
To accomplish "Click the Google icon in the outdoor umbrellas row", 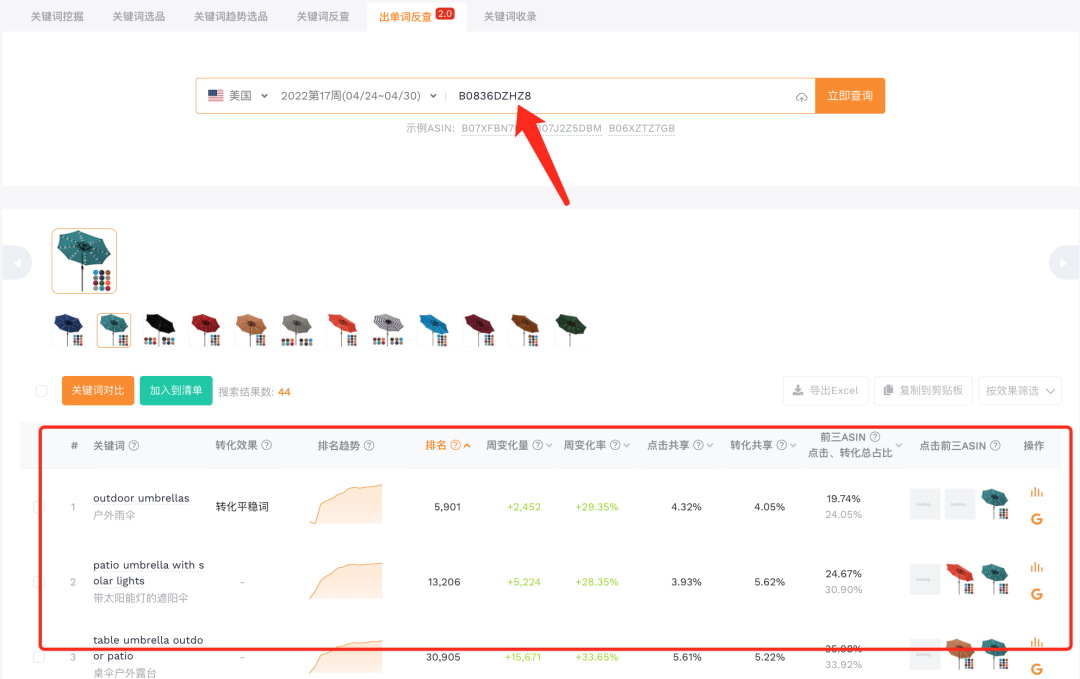I will [1036, 519].
